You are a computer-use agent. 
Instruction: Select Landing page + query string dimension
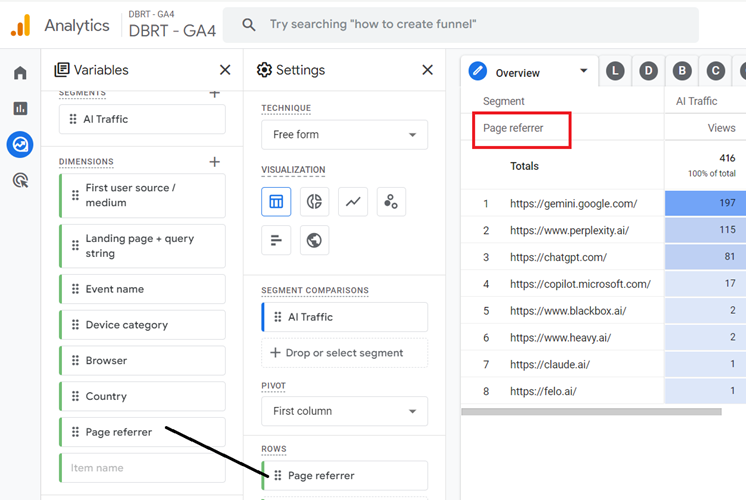pyautogui.click(x=142, y=246)
